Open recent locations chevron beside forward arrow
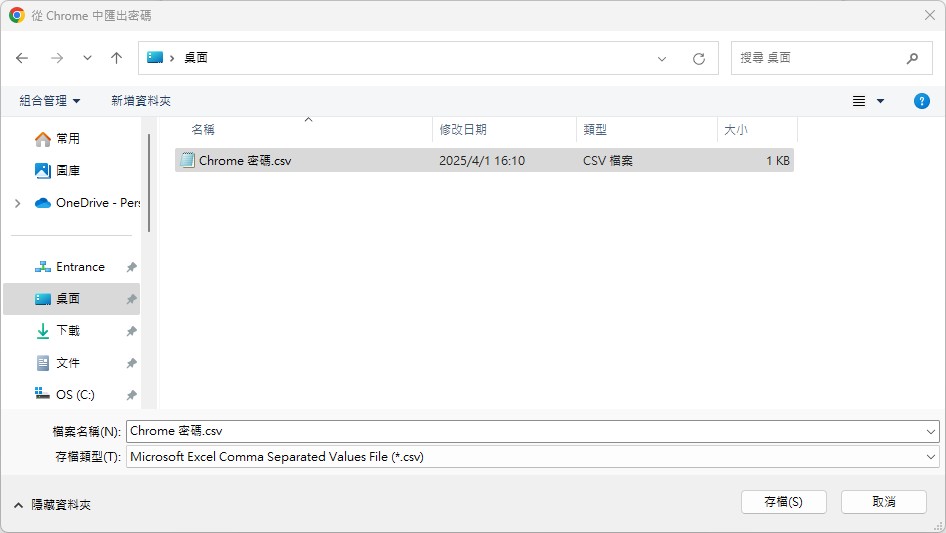The image size is (946, 533). point(87,58)
